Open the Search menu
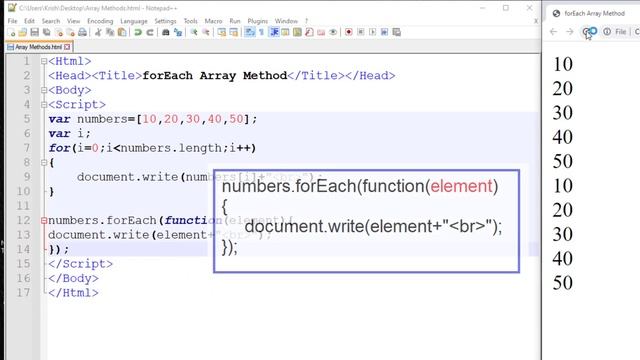 51,21
